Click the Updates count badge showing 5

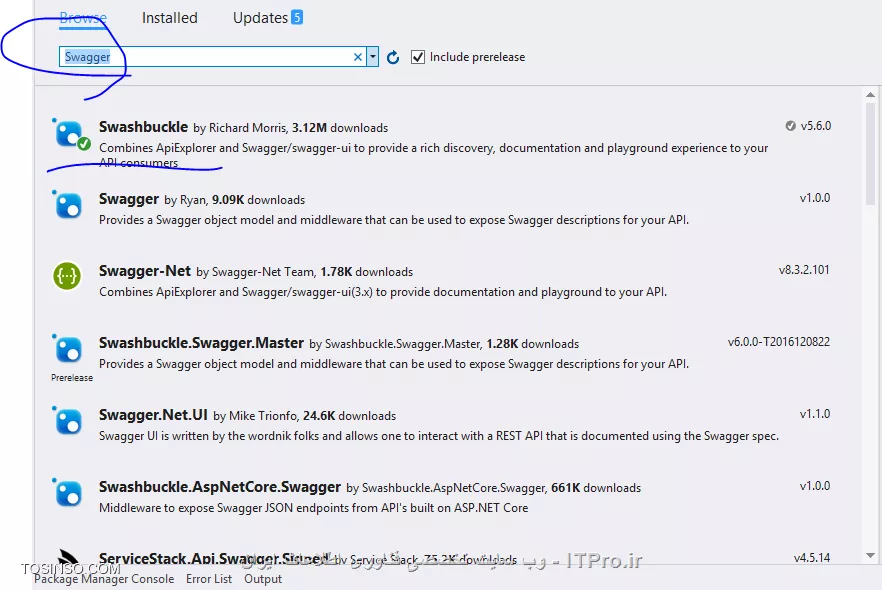[297, 17]
